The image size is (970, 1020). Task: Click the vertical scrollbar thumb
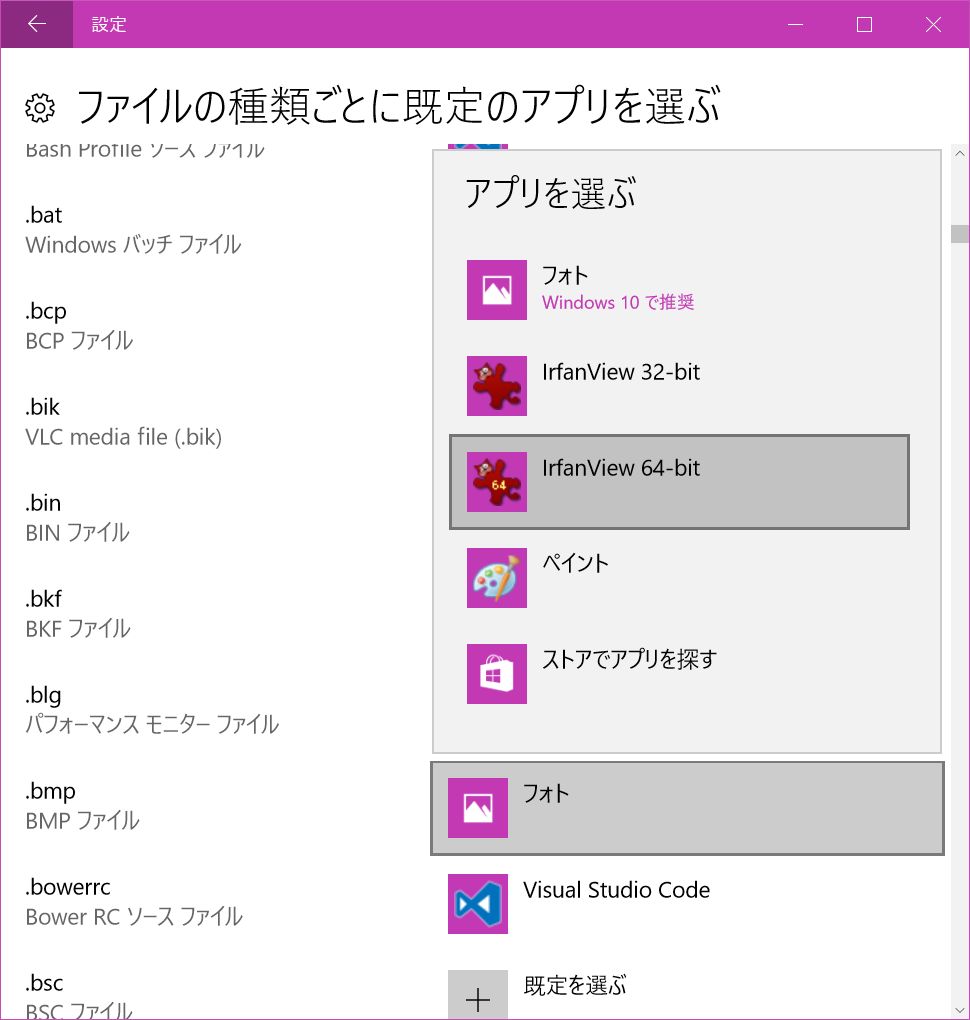[960, 234]
